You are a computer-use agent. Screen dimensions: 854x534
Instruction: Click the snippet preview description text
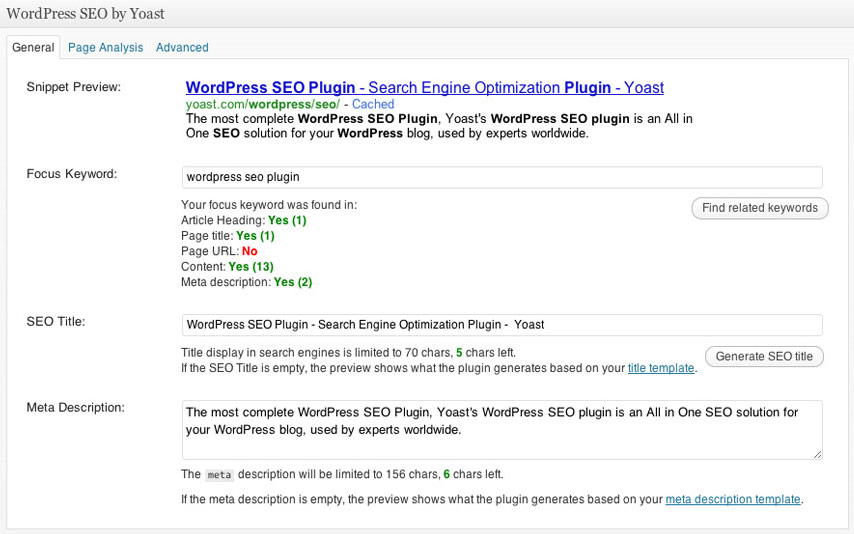(438, 126)
